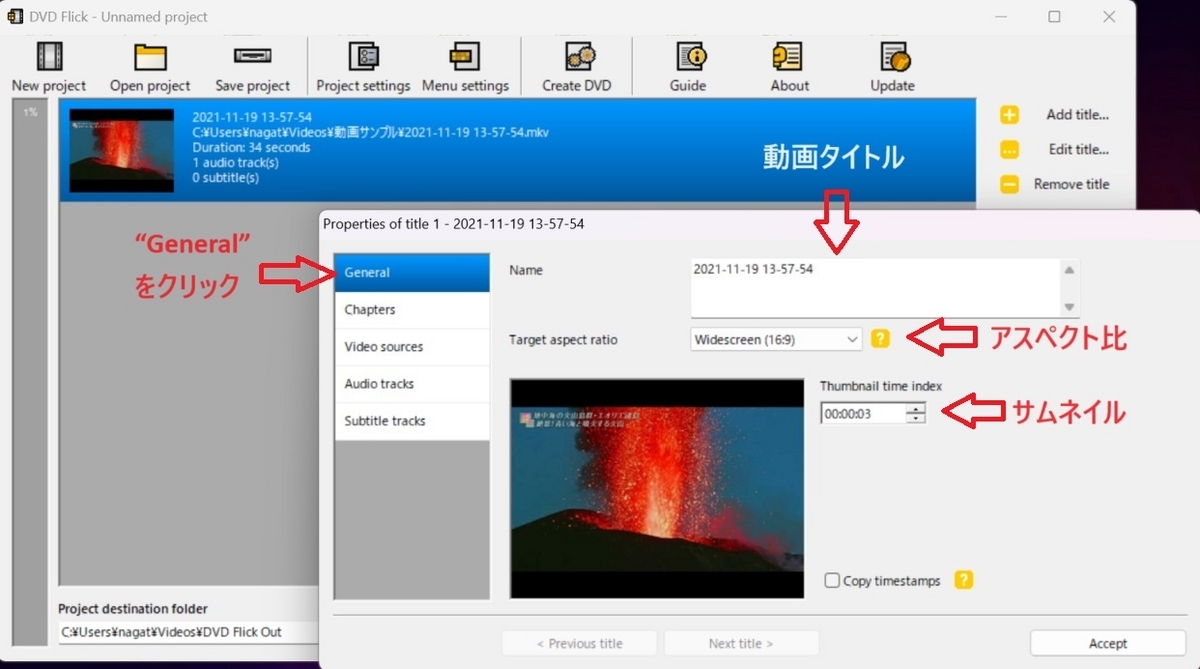This screenshot has width=1200, height=669.
Task: Click the yellow plus Add title icon
Action: tap(1010, 115)
